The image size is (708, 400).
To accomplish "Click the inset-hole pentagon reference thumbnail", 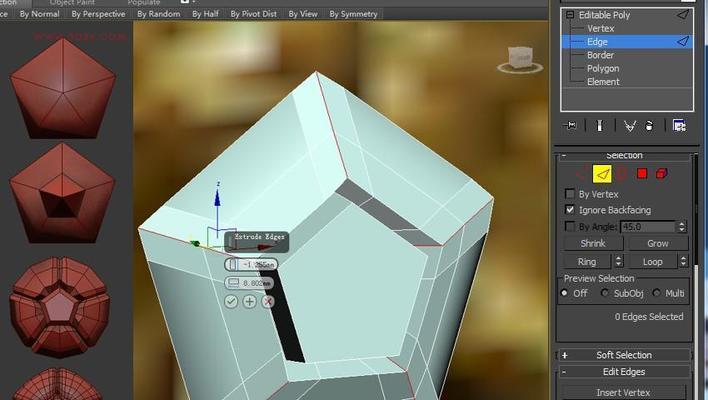I will tap(62, 193).
